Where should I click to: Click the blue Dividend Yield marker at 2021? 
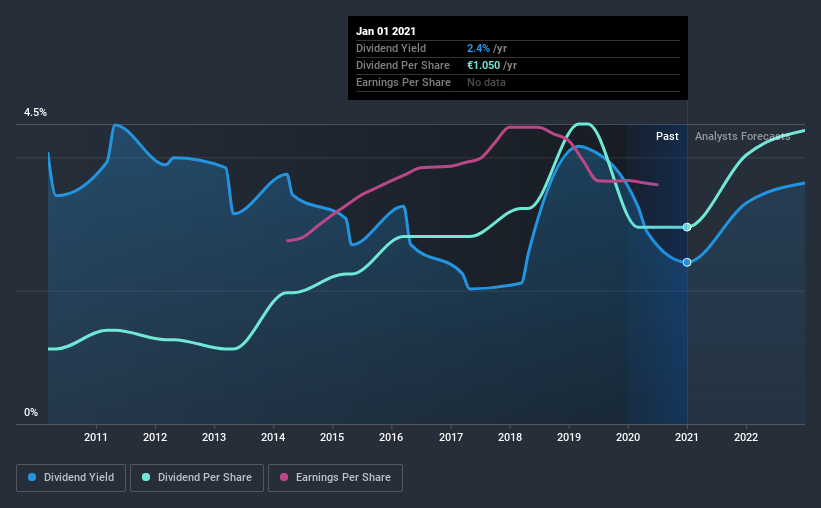coord(687,262)
